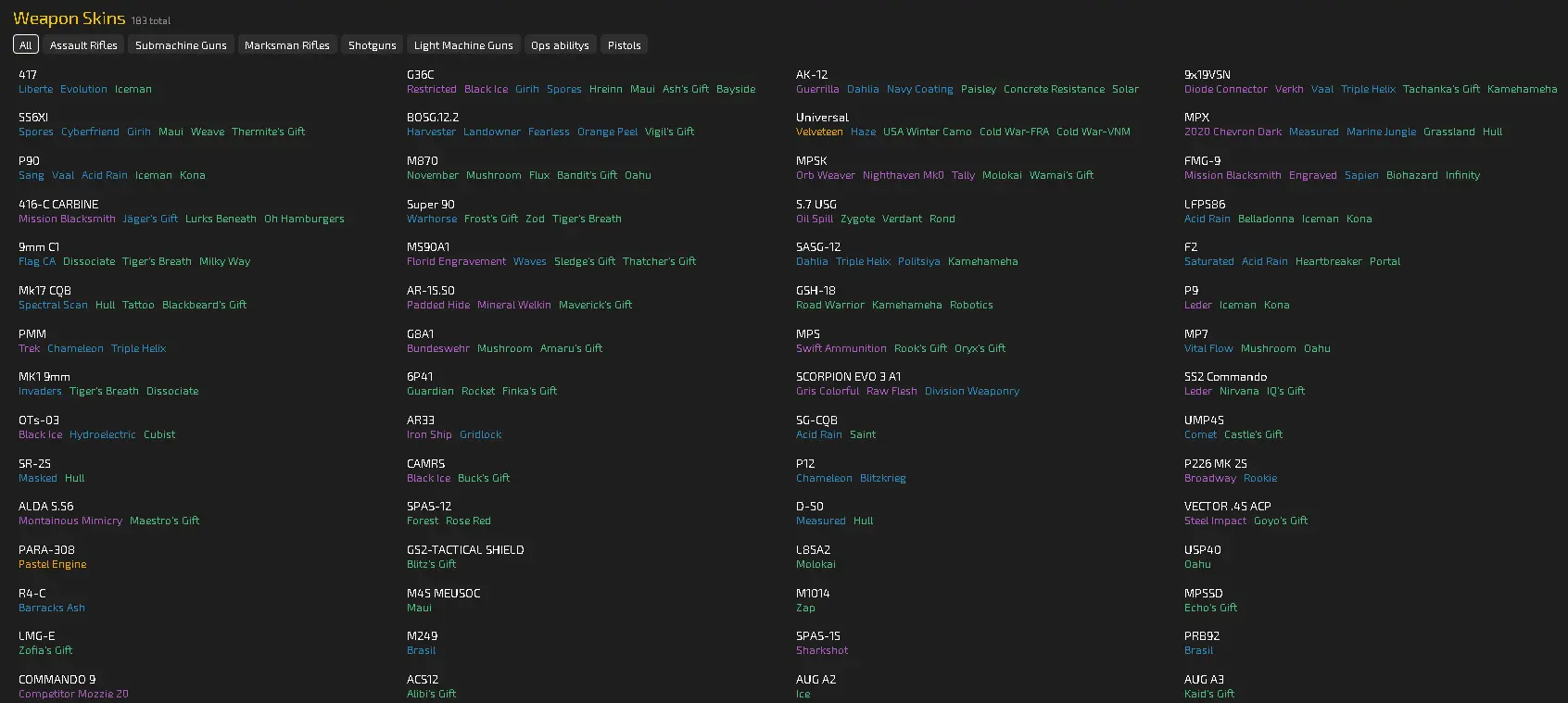Select Light Machine Guns filter
Image resolution: width=1568 pixels, height=703 pixels.
tap(463, 45)
